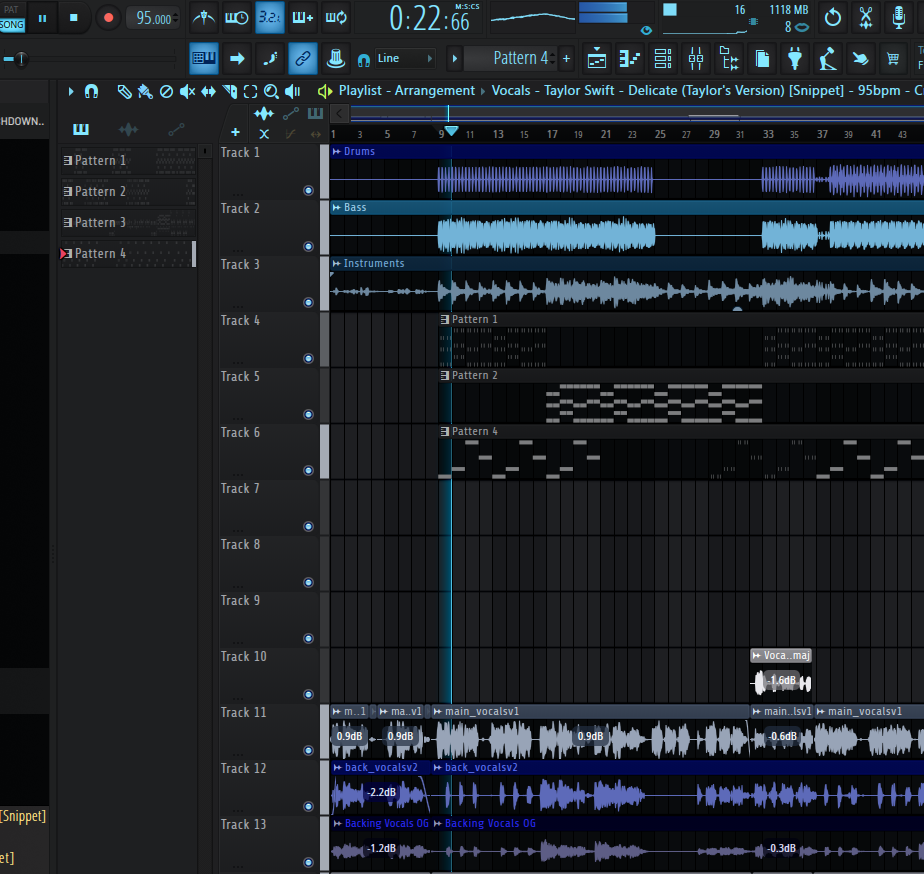The width and height of the screenshot is (924, 874).
Task: Switch to SONG mode
Action: tap(12, 24)
